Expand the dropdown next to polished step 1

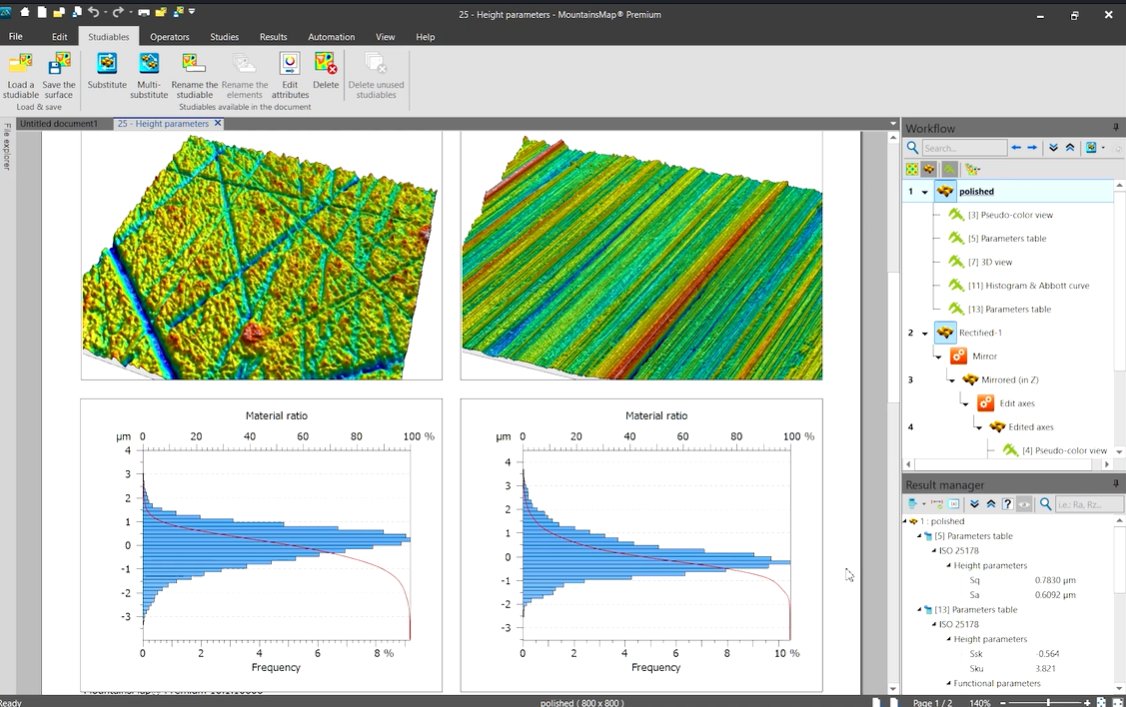[925, 191]
